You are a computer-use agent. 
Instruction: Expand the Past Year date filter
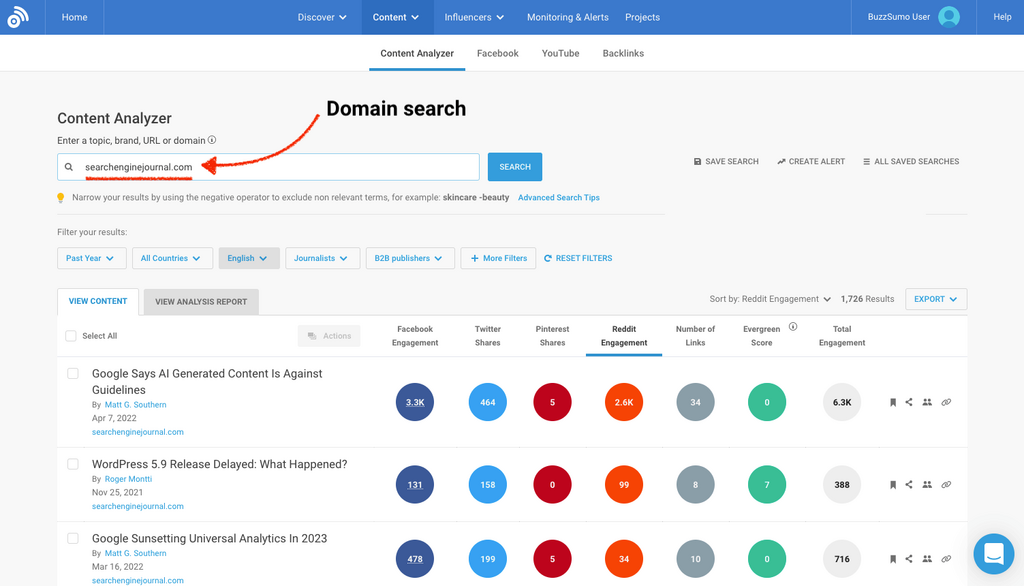click(91, 258)
